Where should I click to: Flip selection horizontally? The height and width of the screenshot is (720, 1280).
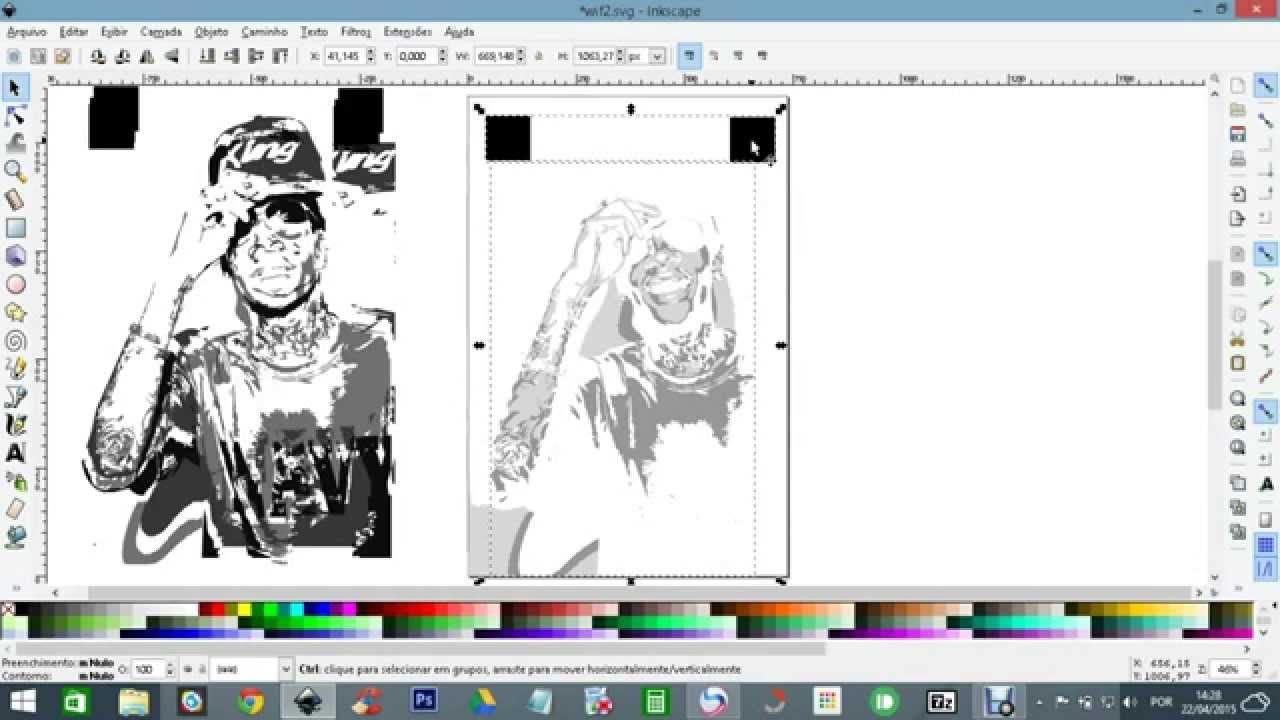tap(147, 56)
